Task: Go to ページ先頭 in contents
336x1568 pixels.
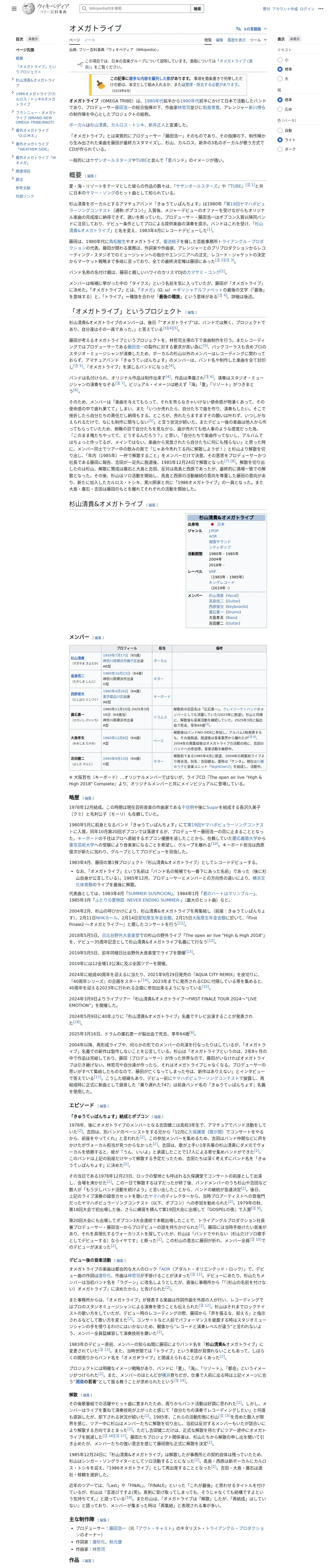Action: tap(25, 50)
